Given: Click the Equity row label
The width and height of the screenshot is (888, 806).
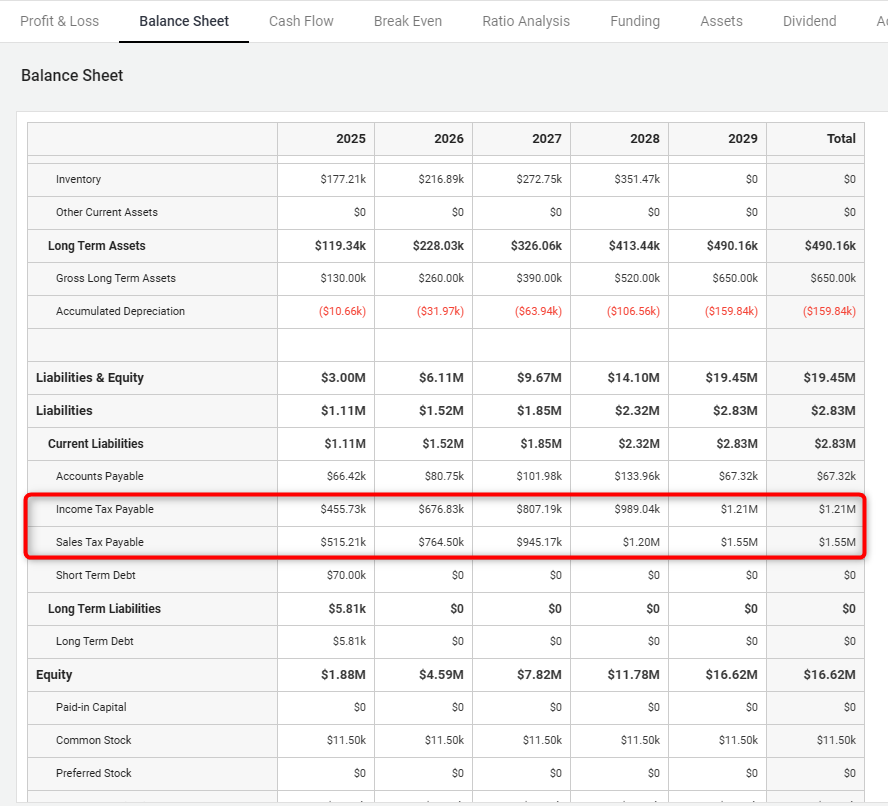Looking at the screenshot, I should [54, 675].
